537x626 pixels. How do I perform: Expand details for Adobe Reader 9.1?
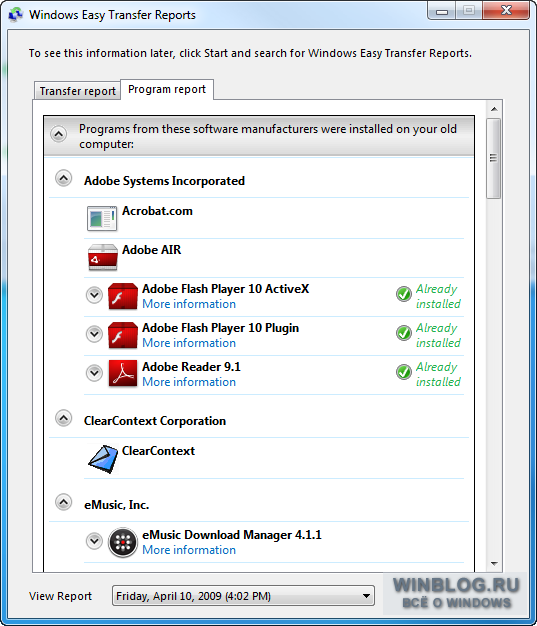[x=95, y=373]
